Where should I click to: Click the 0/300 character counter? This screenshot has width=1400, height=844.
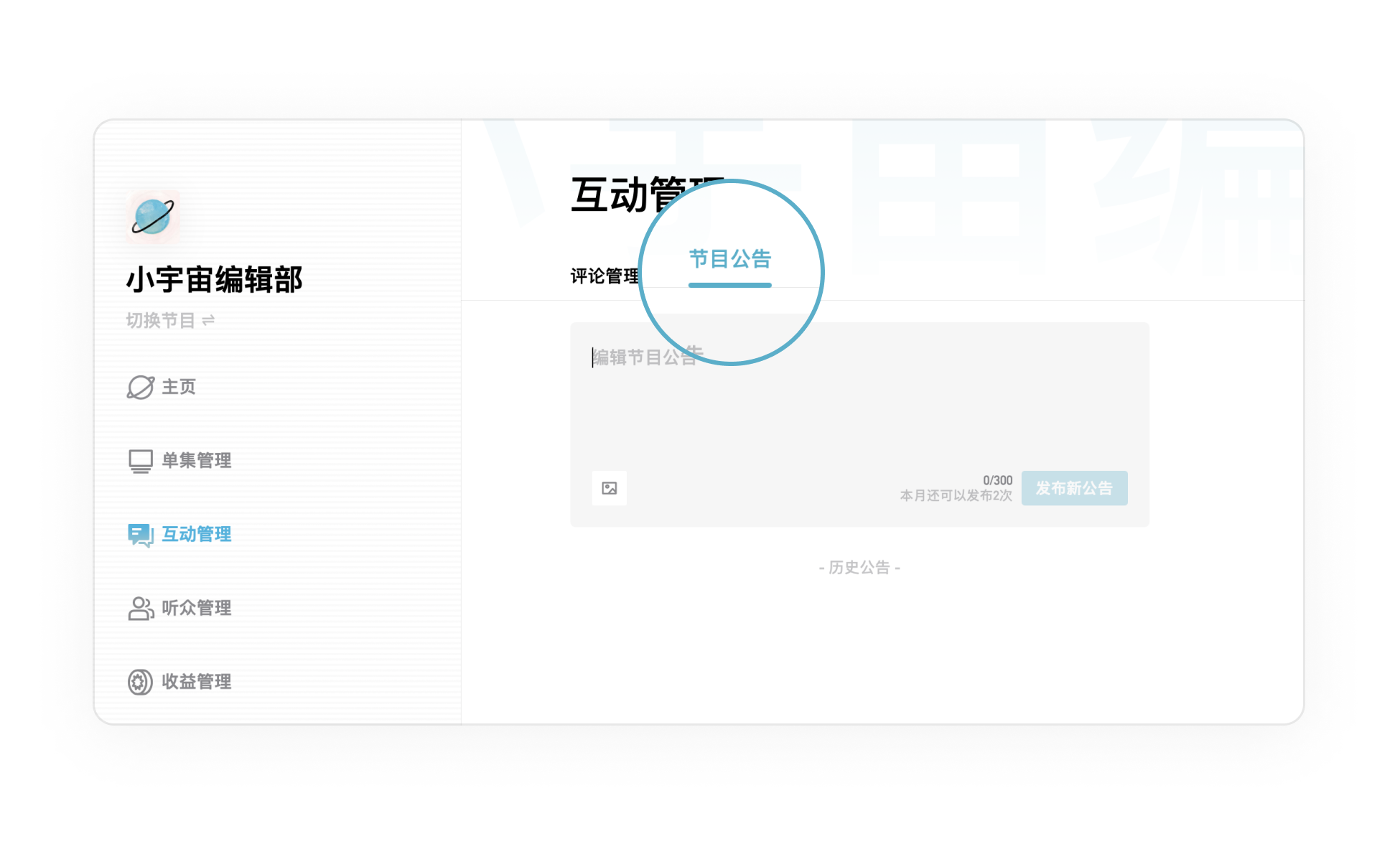(997, 480)
